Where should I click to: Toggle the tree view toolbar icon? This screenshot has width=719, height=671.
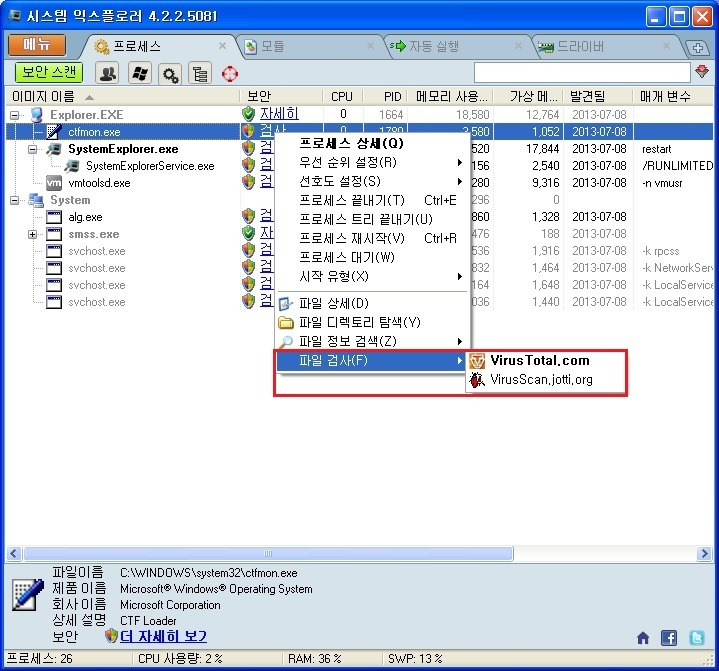point(200,73)
